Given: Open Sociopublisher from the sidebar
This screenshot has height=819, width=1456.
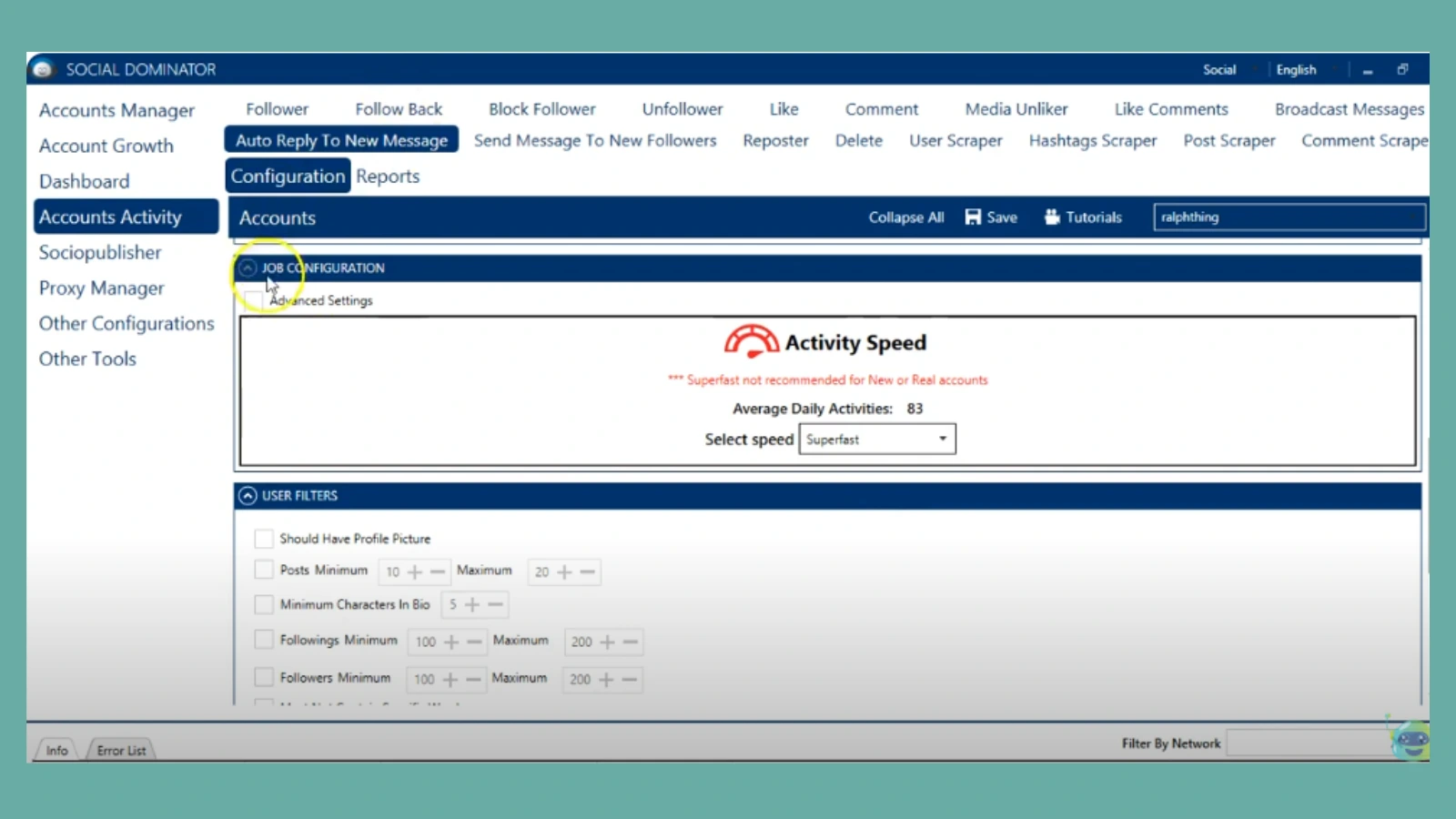Looking at the screenshot, I should [x=99, y=252].
